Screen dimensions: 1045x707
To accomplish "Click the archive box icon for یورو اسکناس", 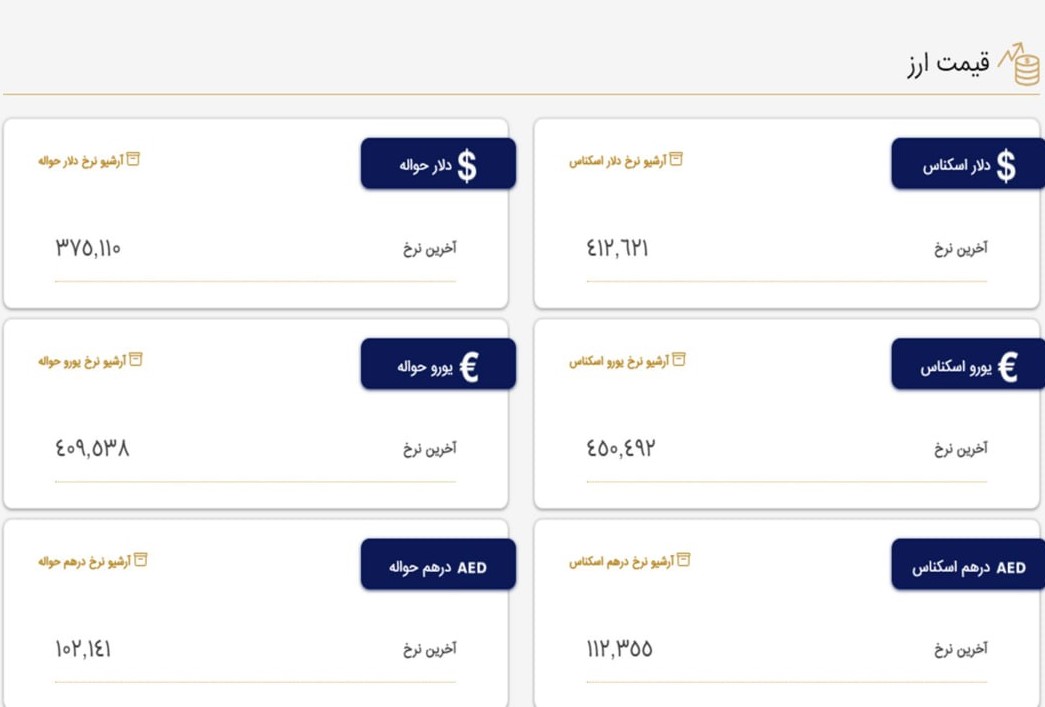I will coord(678,360).
